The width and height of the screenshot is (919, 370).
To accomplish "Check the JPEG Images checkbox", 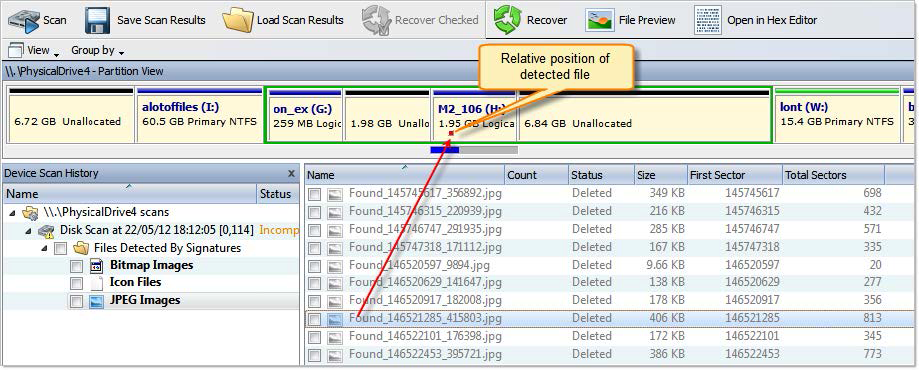I will coord(76,301).
